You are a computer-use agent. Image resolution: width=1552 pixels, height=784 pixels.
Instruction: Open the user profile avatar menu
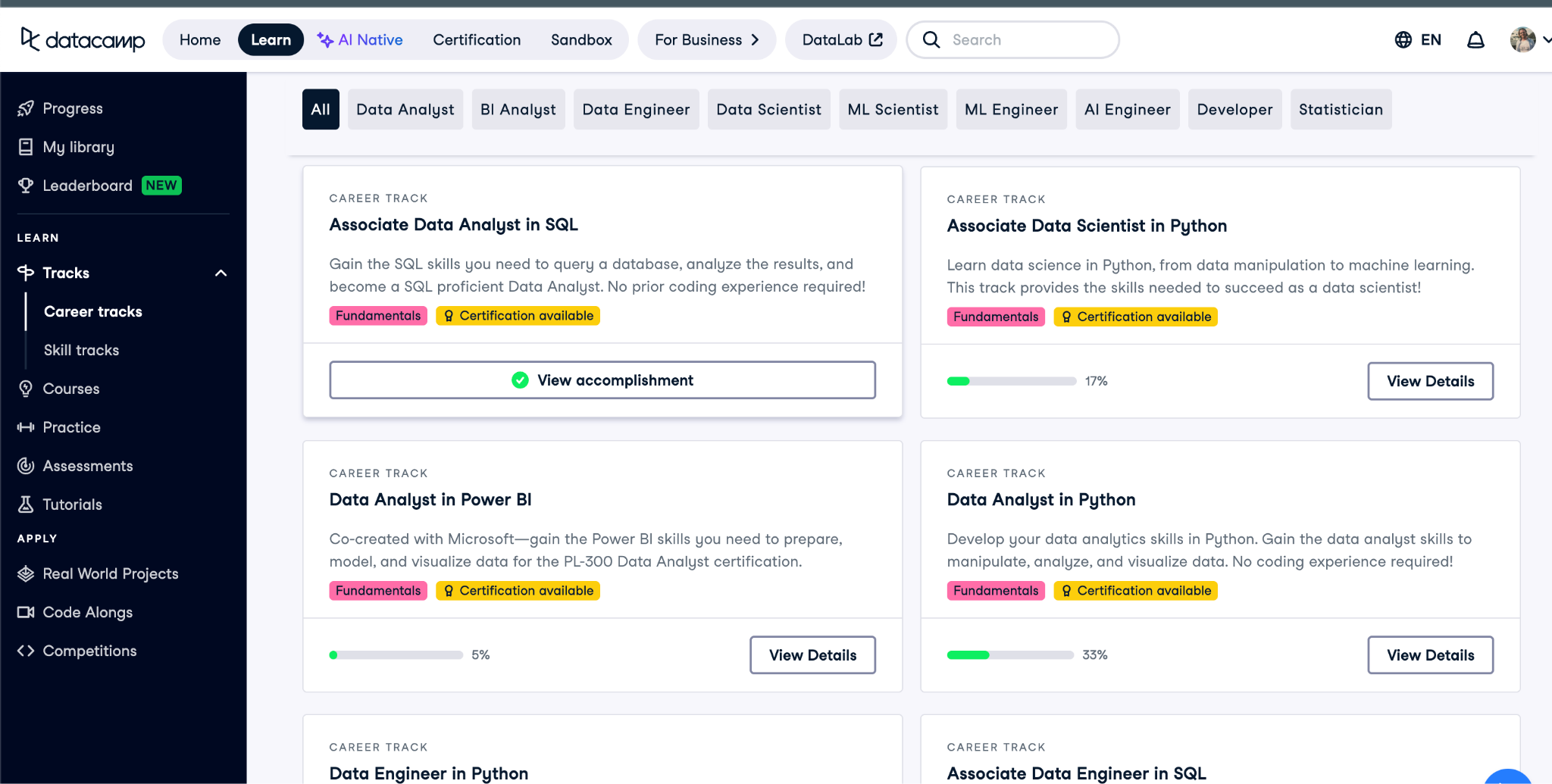coord(1522,39)
